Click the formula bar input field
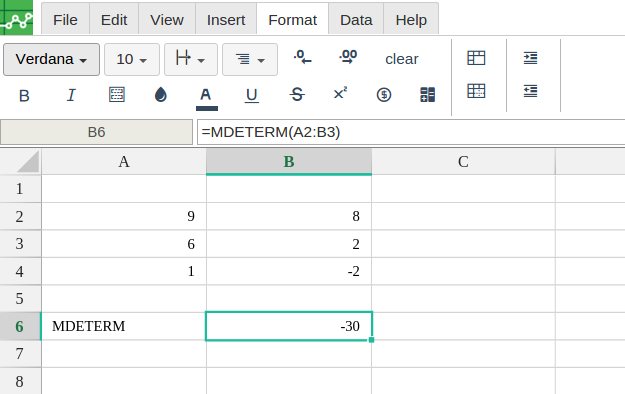 coord(411,132)
